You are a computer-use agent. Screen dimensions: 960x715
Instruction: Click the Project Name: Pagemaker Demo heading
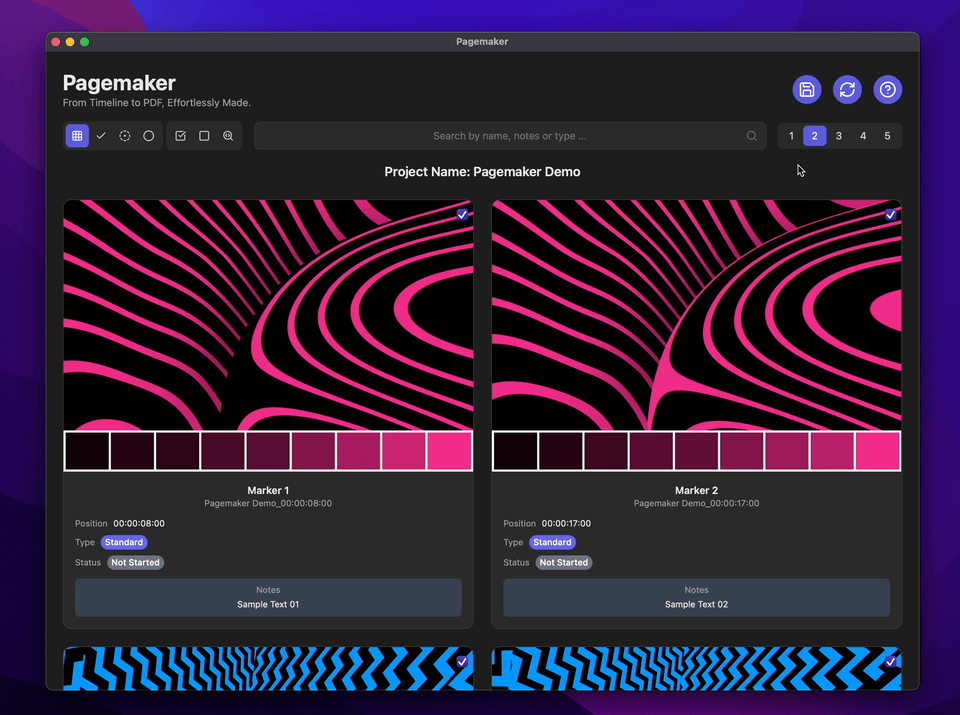[482, 172]
